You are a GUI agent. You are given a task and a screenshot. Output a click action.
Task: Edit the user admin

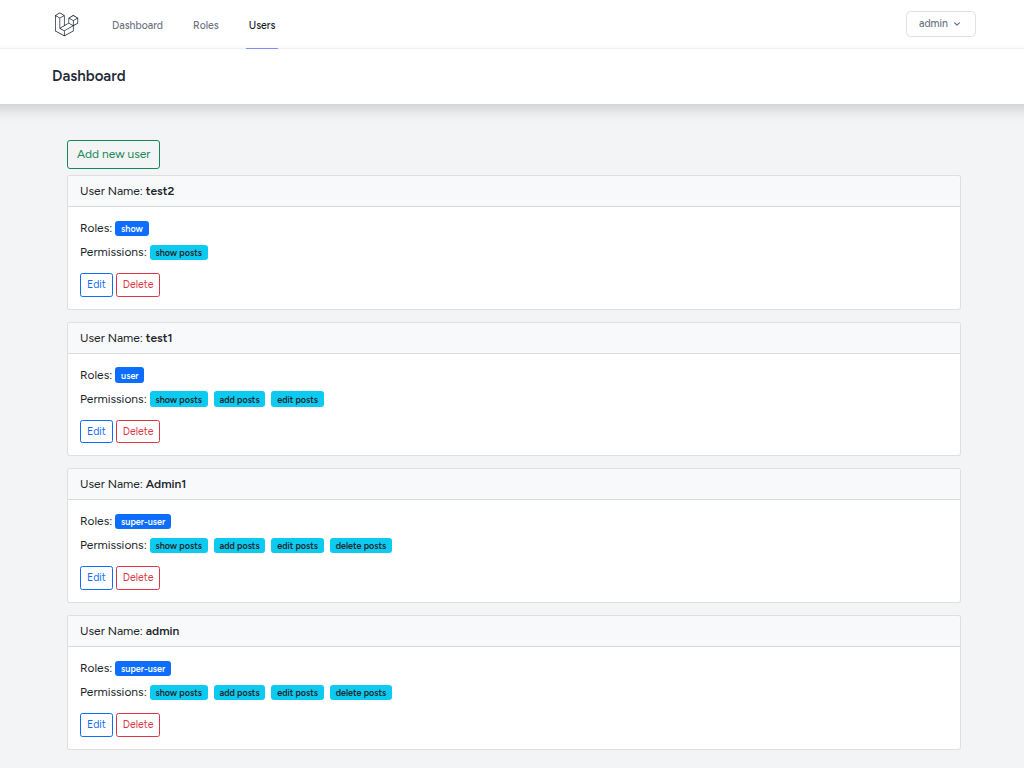click(96, 724)
